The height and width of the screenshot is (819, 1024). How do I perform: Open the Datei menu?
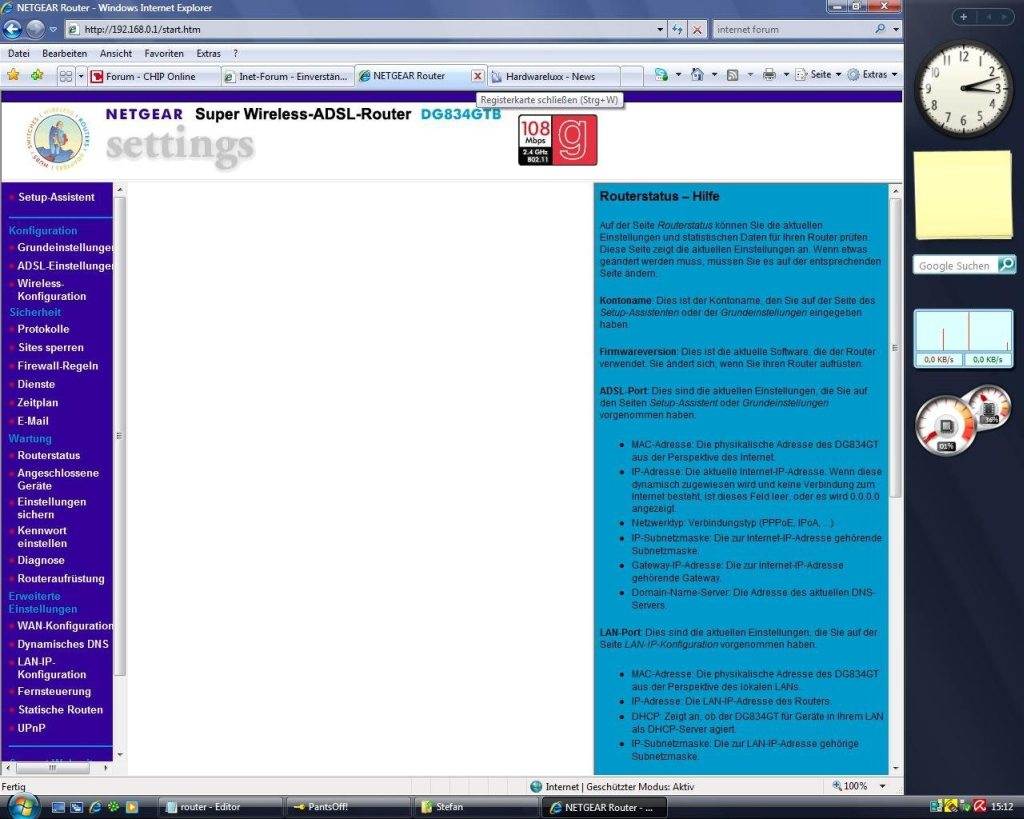tap(19, 54)
